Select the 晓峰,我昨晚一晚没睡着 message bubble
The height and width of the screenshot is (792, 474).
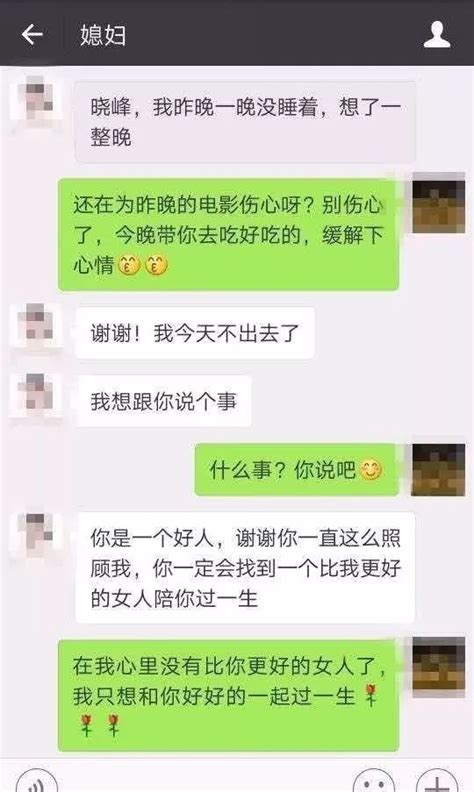point(246,122)
